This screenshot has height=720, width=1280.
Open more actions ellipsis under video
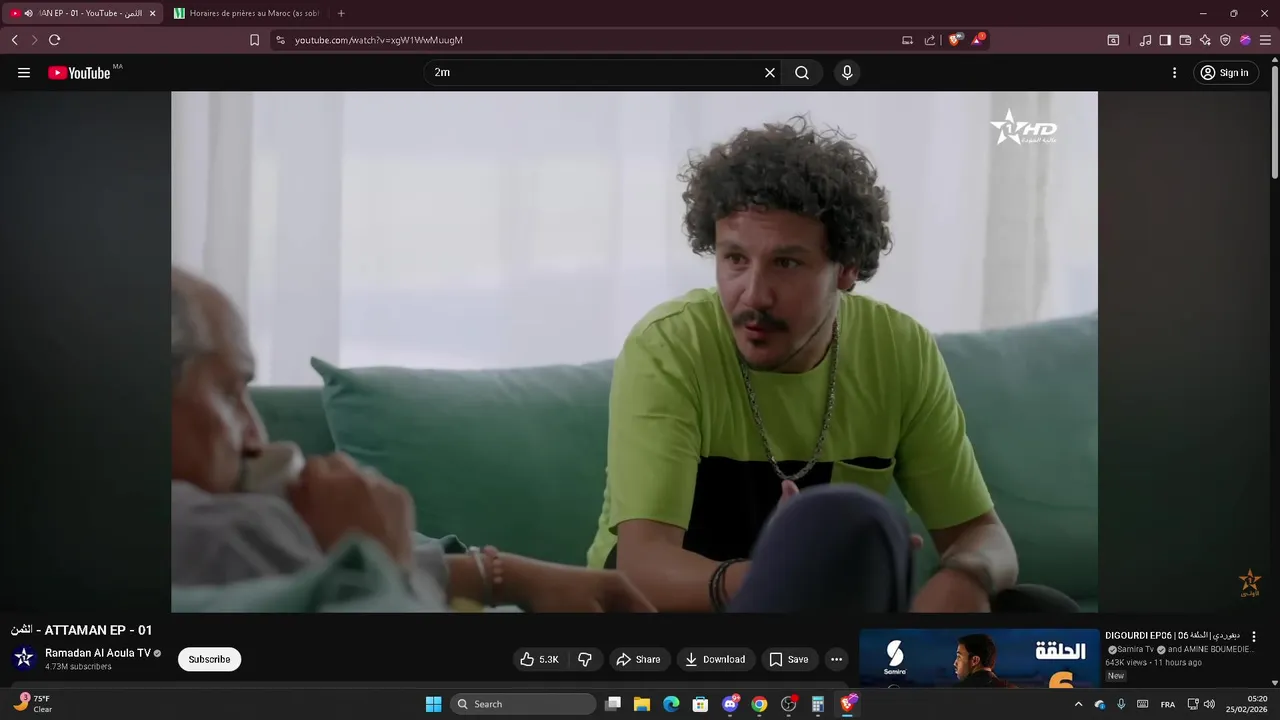(836, 659)
